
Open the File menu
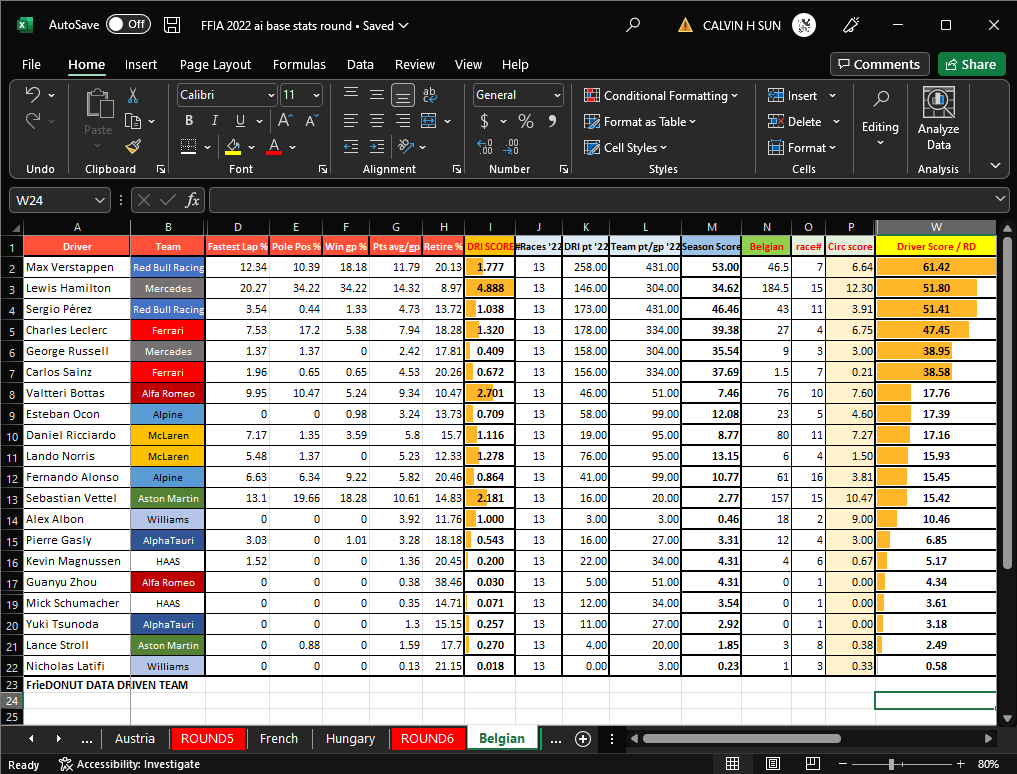click(x=31, y=64)
